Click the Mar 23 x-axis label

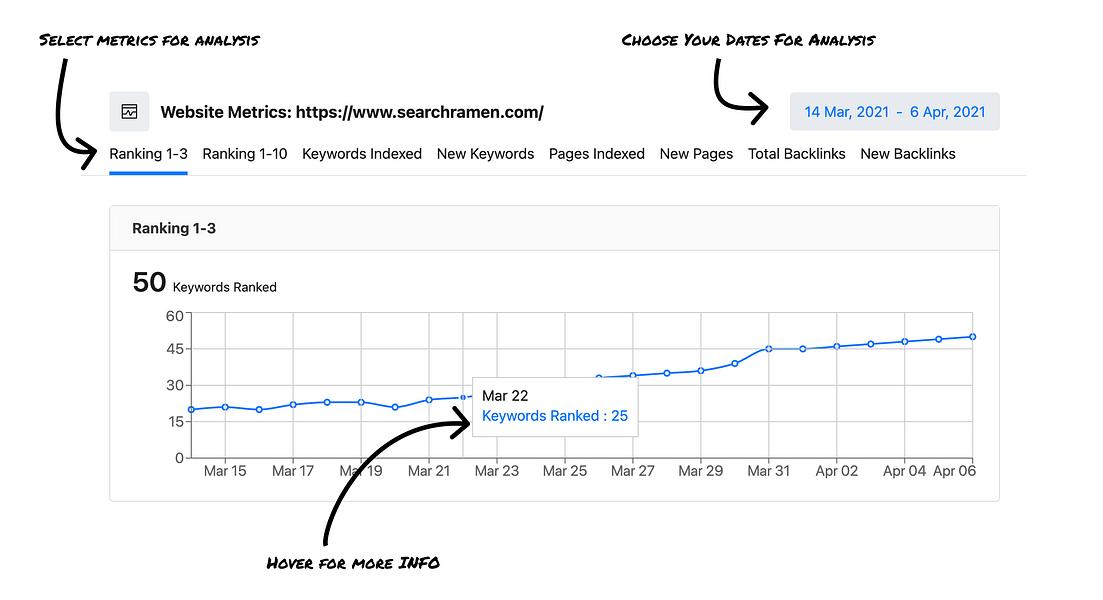(497, 471)
